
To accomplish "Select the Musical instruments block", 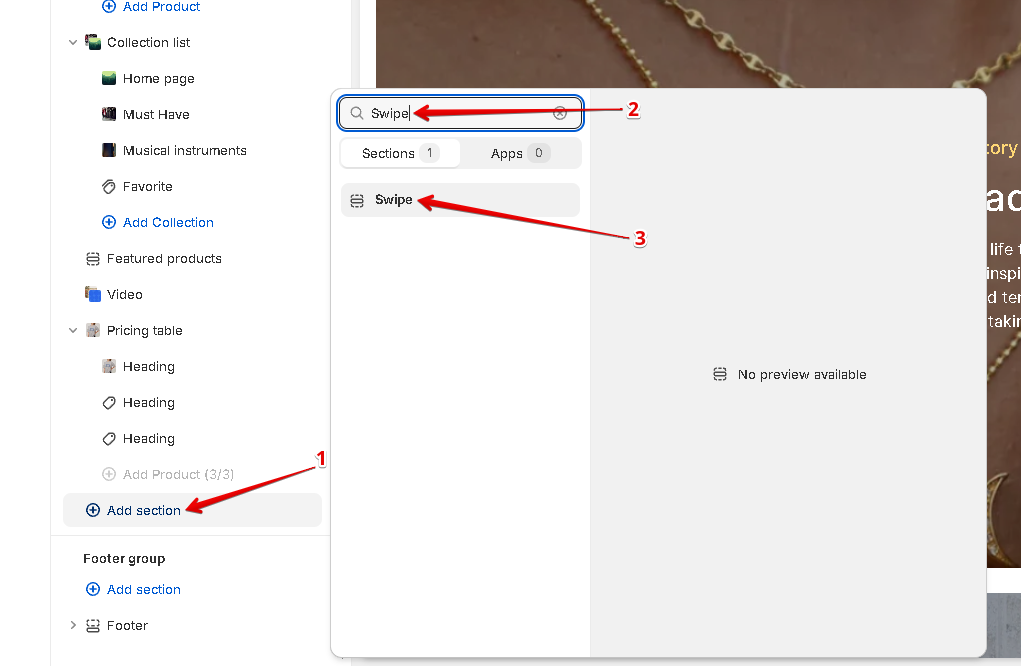I will 184,150.
